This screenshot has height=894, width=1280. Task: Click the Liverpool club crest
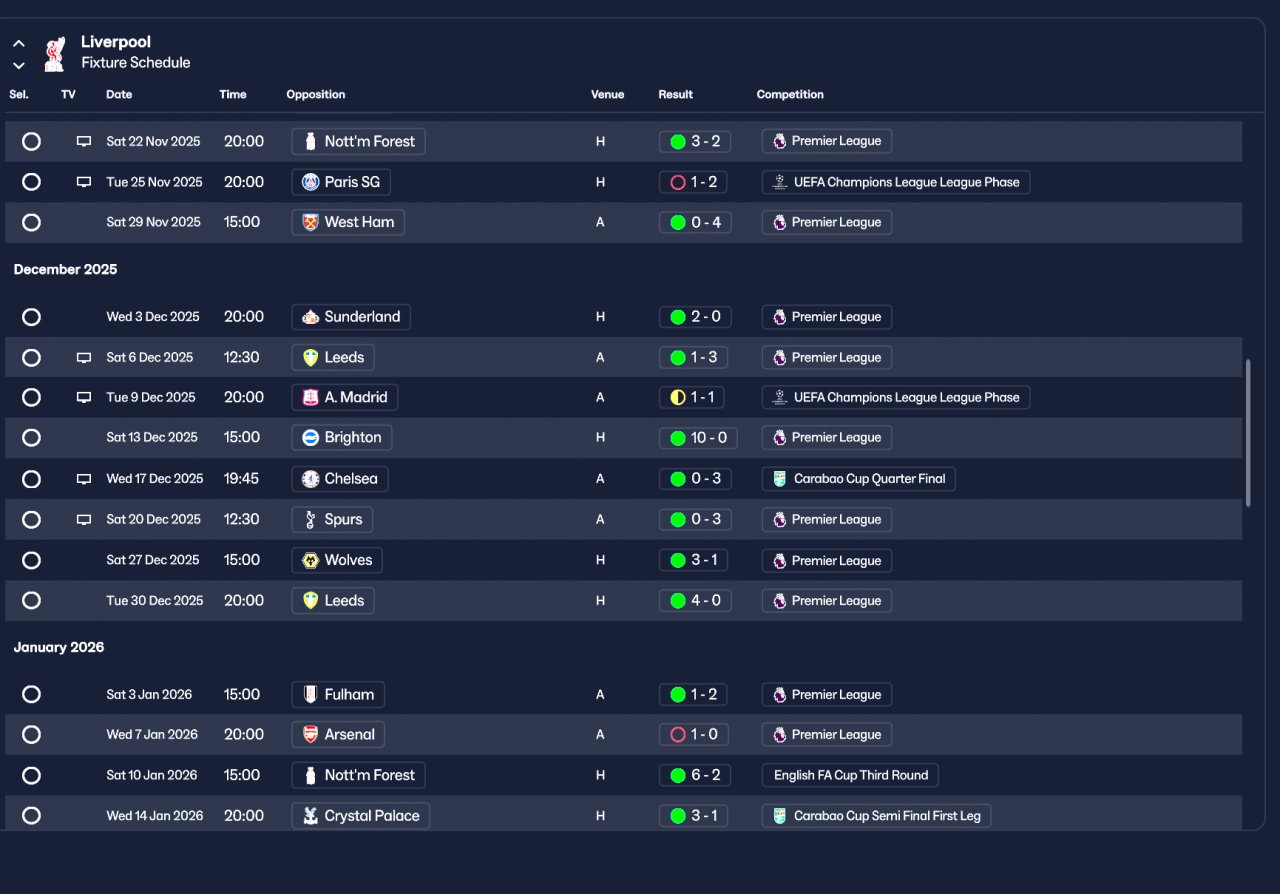click(54, 54)
